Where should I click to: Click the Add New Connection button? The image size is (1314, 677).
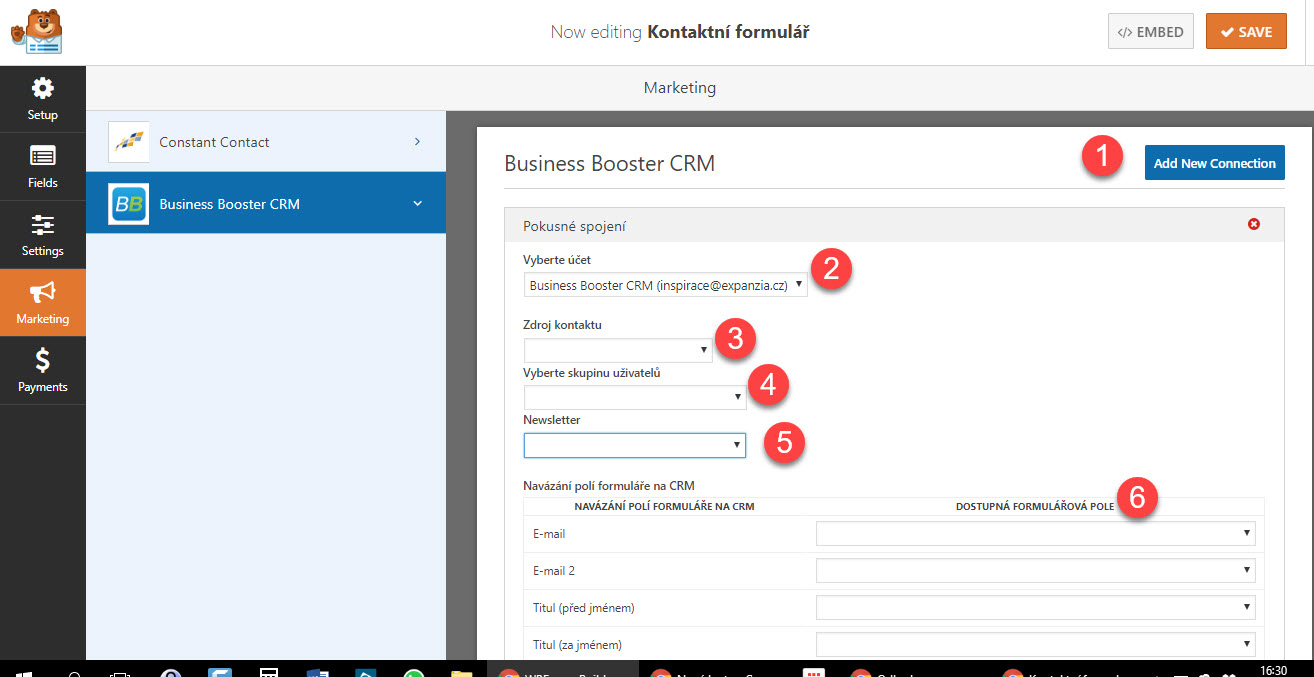[x=1215, y=163]
